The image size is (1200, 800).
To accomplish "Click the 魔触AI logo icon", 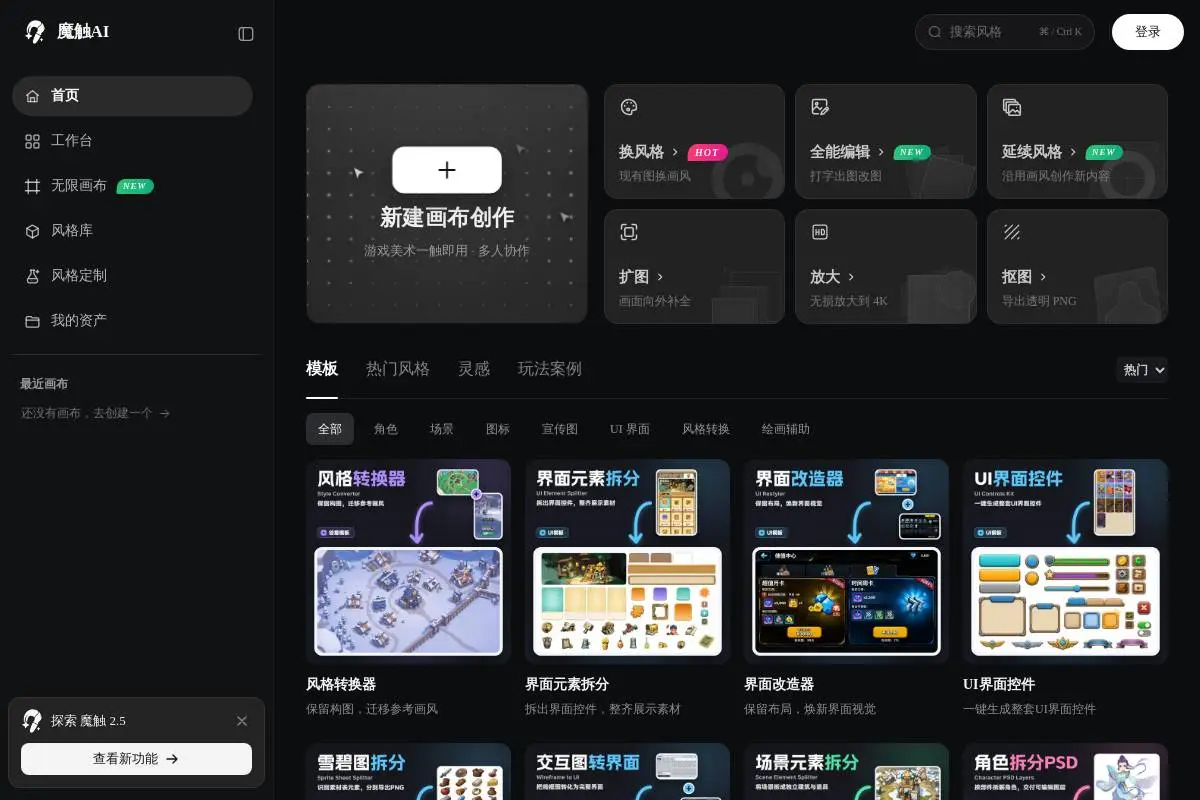I will [x=35, y=32].
